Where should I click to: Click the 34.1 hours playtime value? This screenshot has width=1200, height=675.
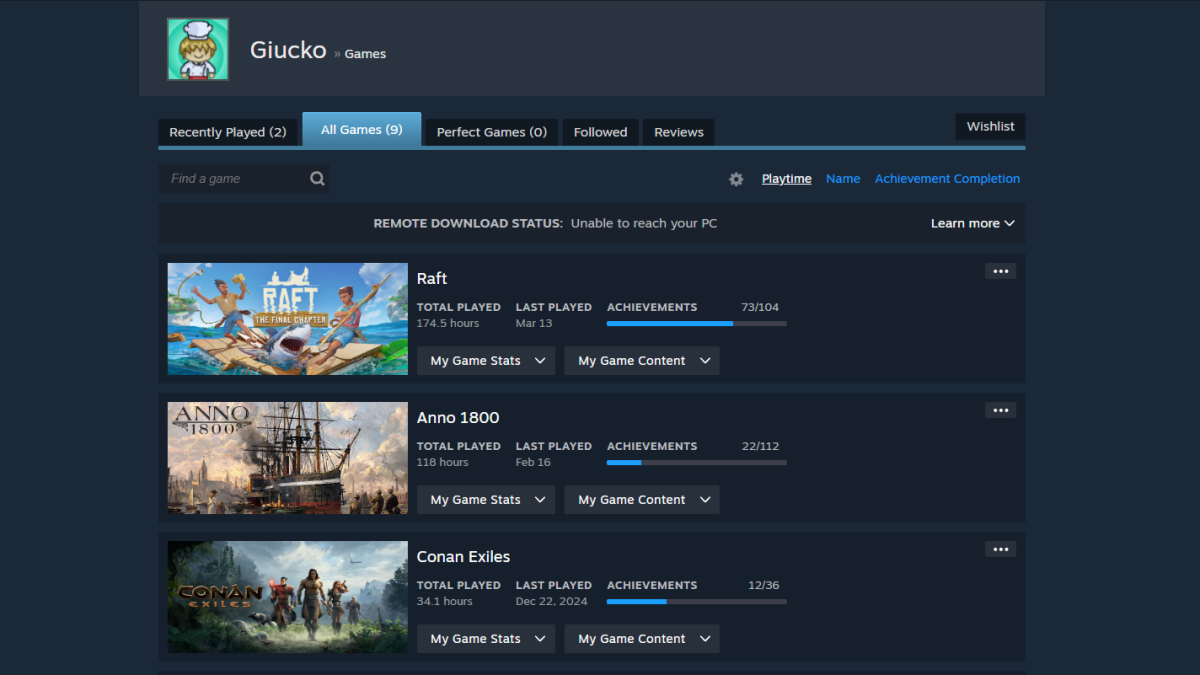pos(445,602)
